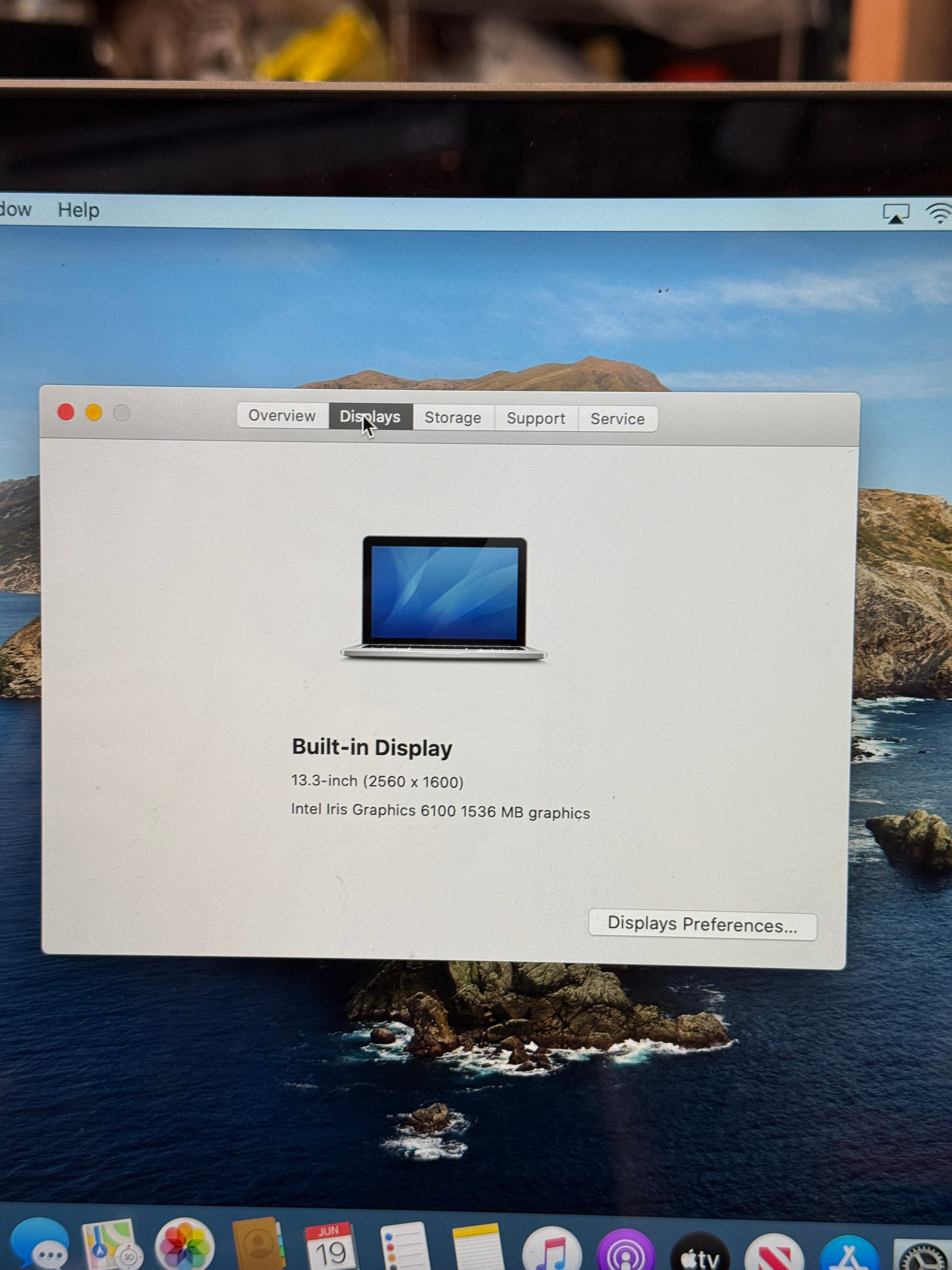Switch to the Storage tab
Image resolution: width=952 pixels, height=1270 pixels.
pos(453,417)
